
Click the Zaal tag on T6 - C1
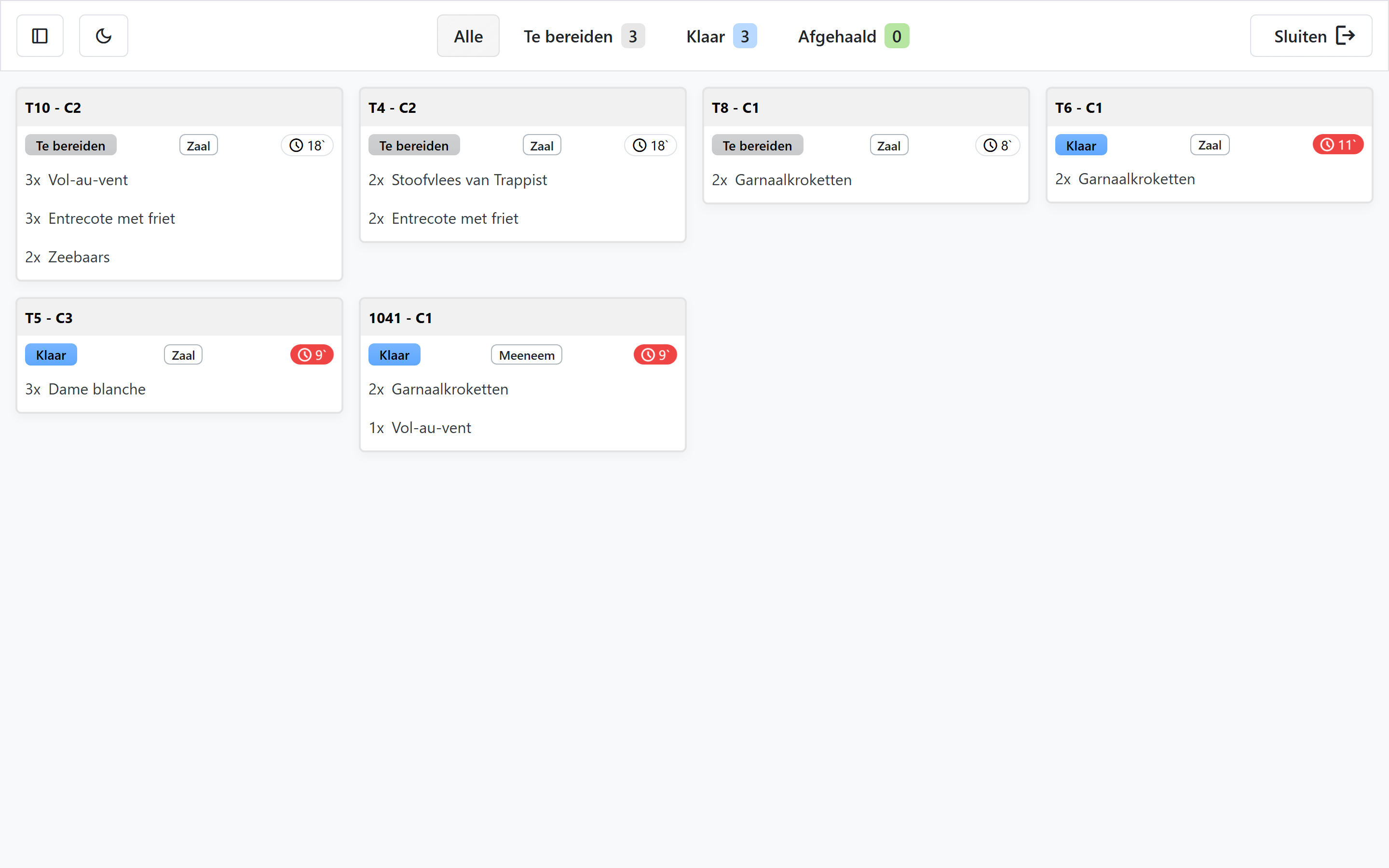click(x=1210, y=145)
